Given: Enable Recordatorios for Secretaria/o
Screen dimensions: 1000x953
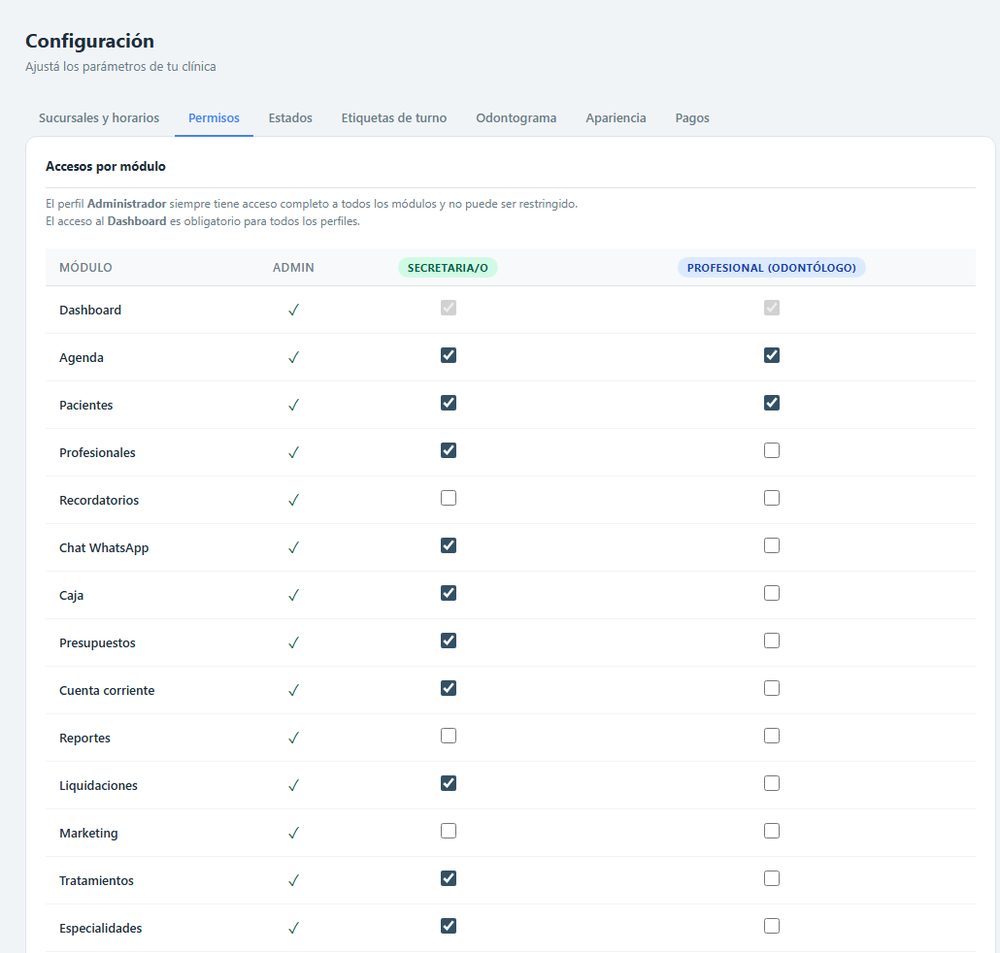Looking at the screenshot, I should click(448, 498).
